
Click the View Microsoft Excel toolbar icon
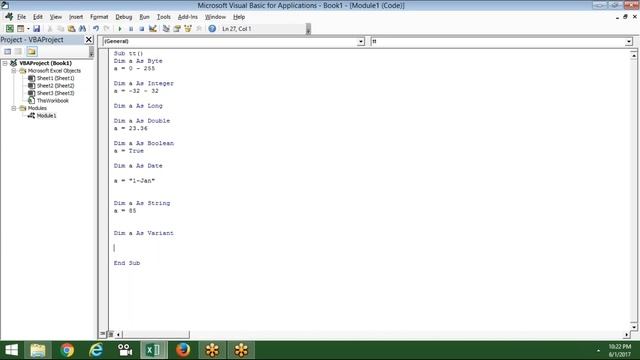(x=9, y=29)
